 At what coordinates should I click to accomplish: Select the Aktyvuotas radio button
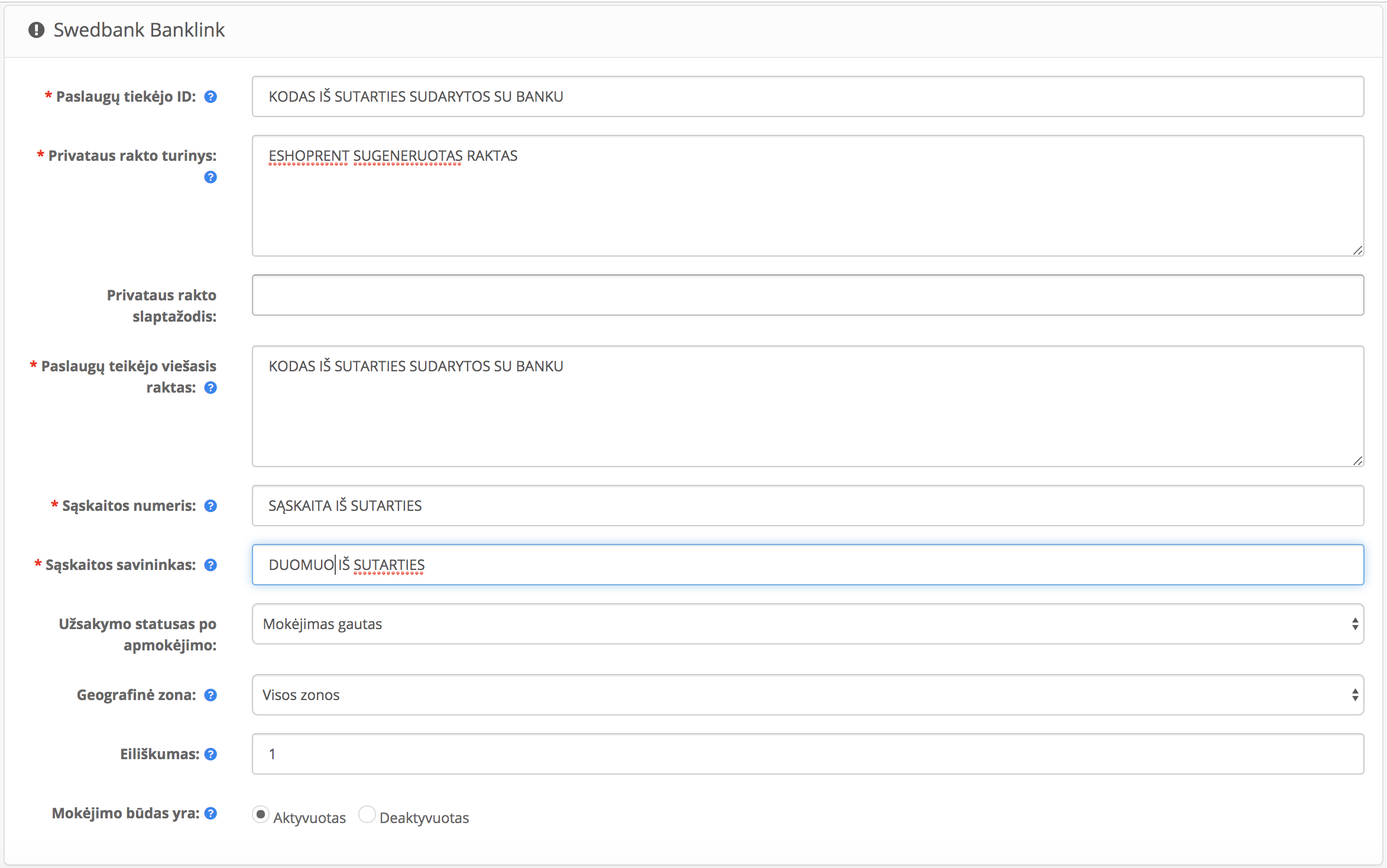coord(261,814)
